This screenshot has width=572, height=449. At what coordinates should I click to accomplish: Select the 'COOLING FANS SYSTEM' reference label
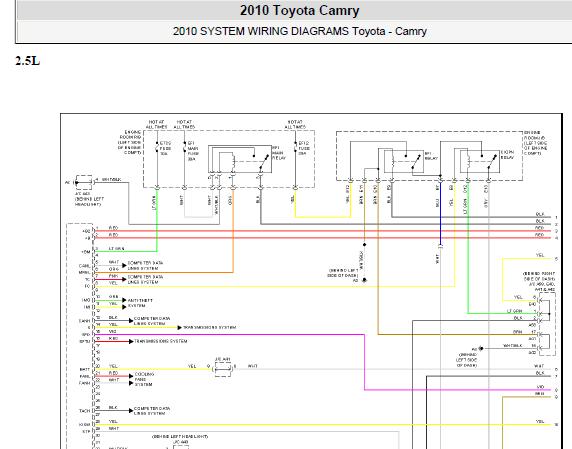[144, 379]
